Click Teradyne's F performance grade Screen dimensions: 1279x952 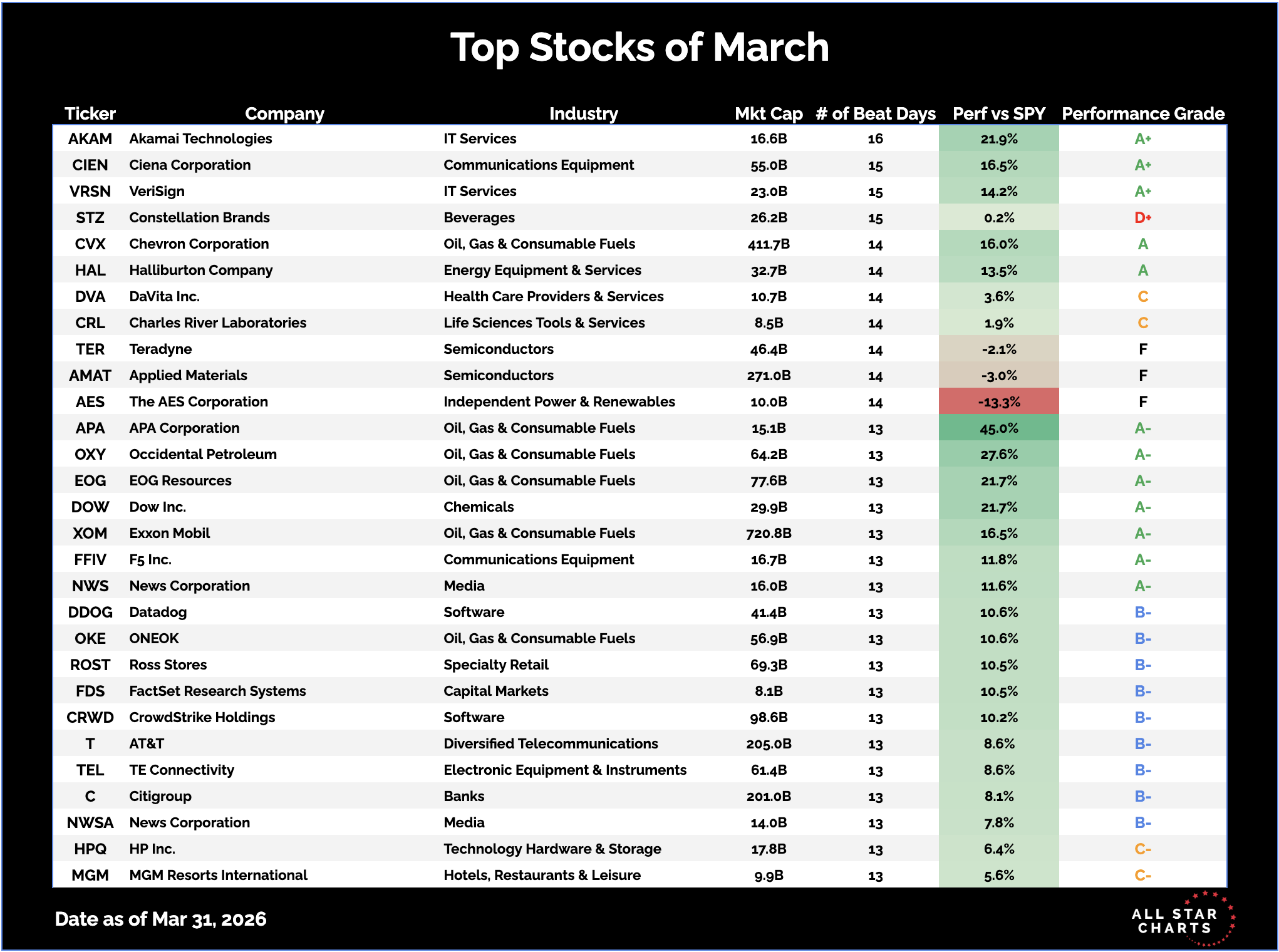(x=1142, y=349)
